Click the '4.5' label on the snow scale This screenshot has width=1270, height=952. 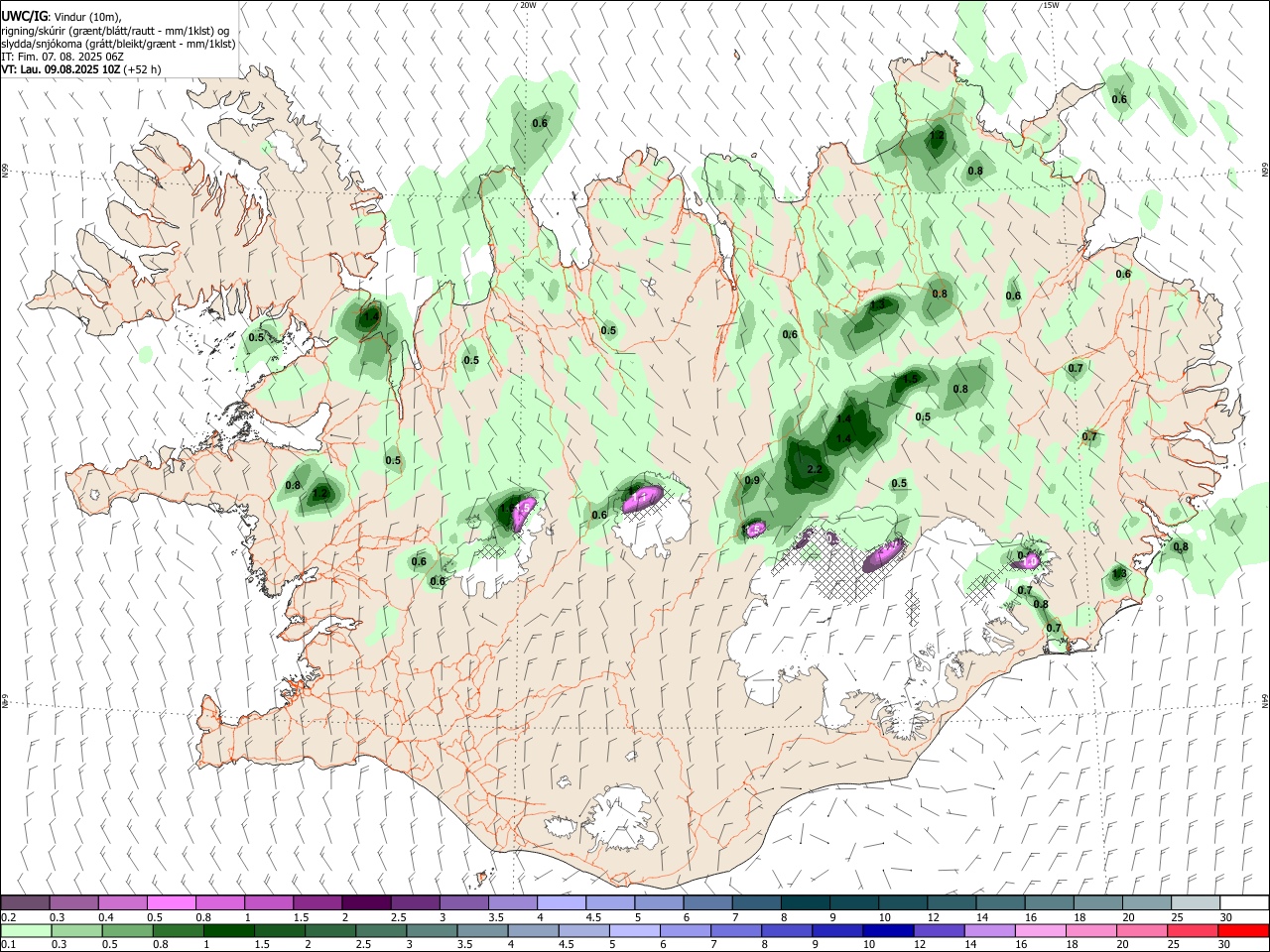[x=593, y=917]
